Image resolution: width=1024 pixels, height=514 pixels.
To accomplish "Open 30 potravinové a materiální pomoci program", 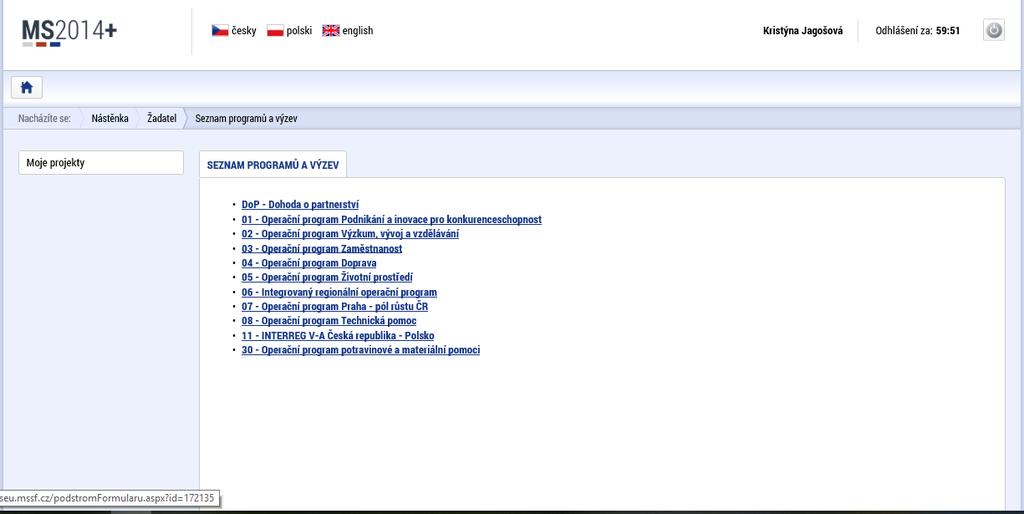I will coord(360,350).
